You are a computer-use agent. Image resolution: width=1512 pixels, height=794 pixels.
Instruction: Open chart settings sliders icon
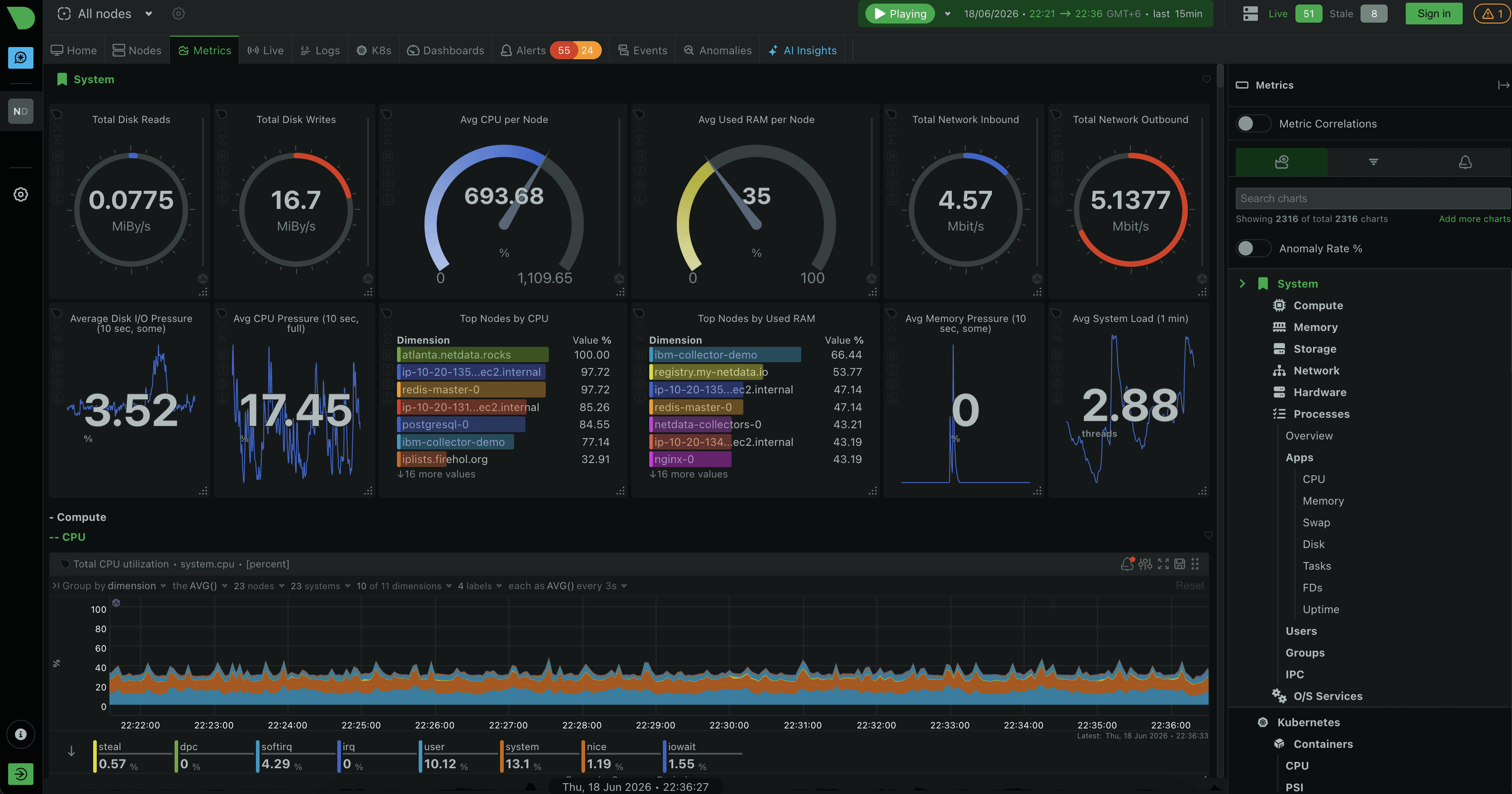(x=1145, y=564)
